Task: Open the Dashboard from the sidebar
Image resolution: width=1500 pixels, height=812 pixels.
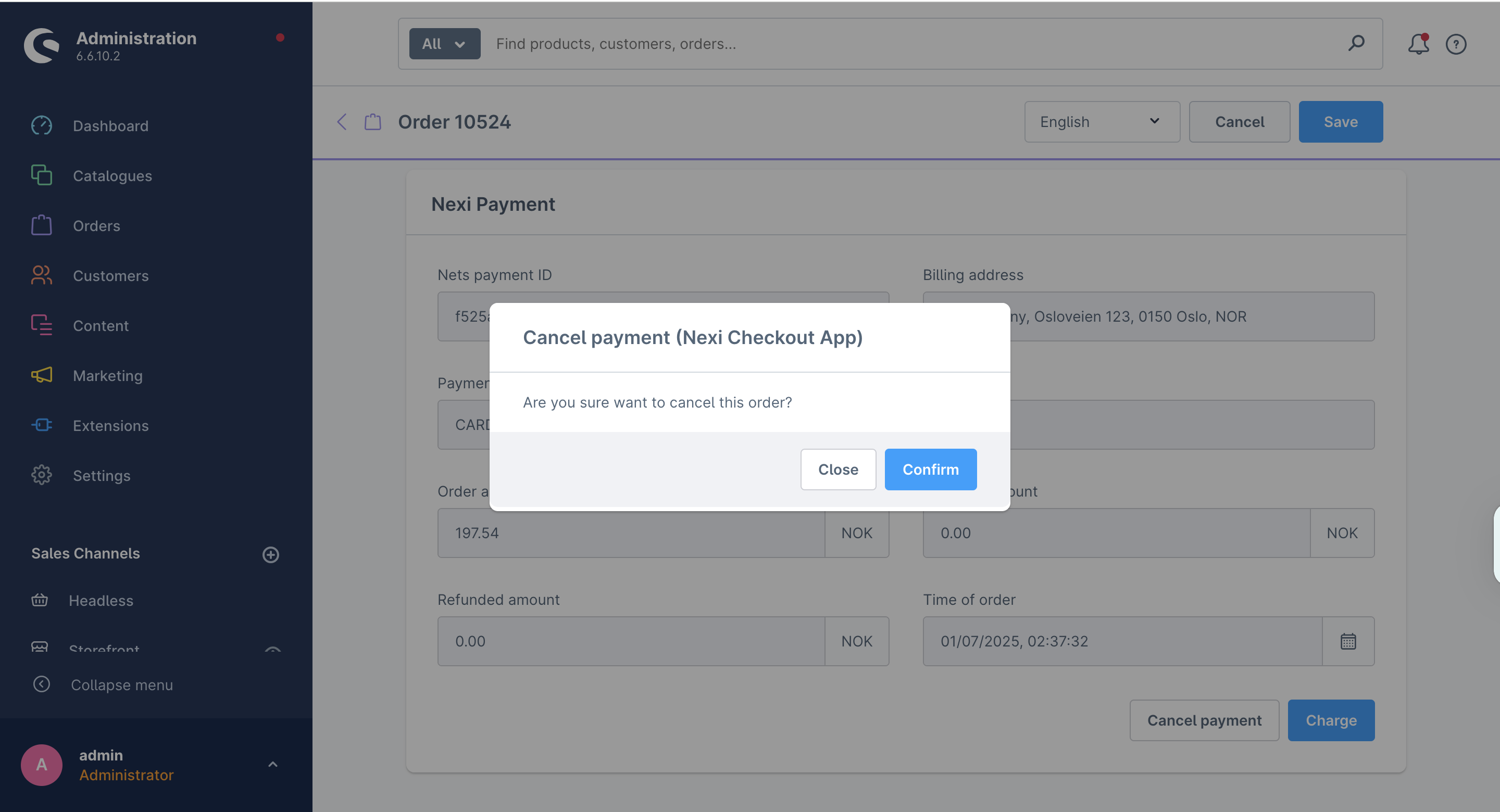Action: click(41, 126)
